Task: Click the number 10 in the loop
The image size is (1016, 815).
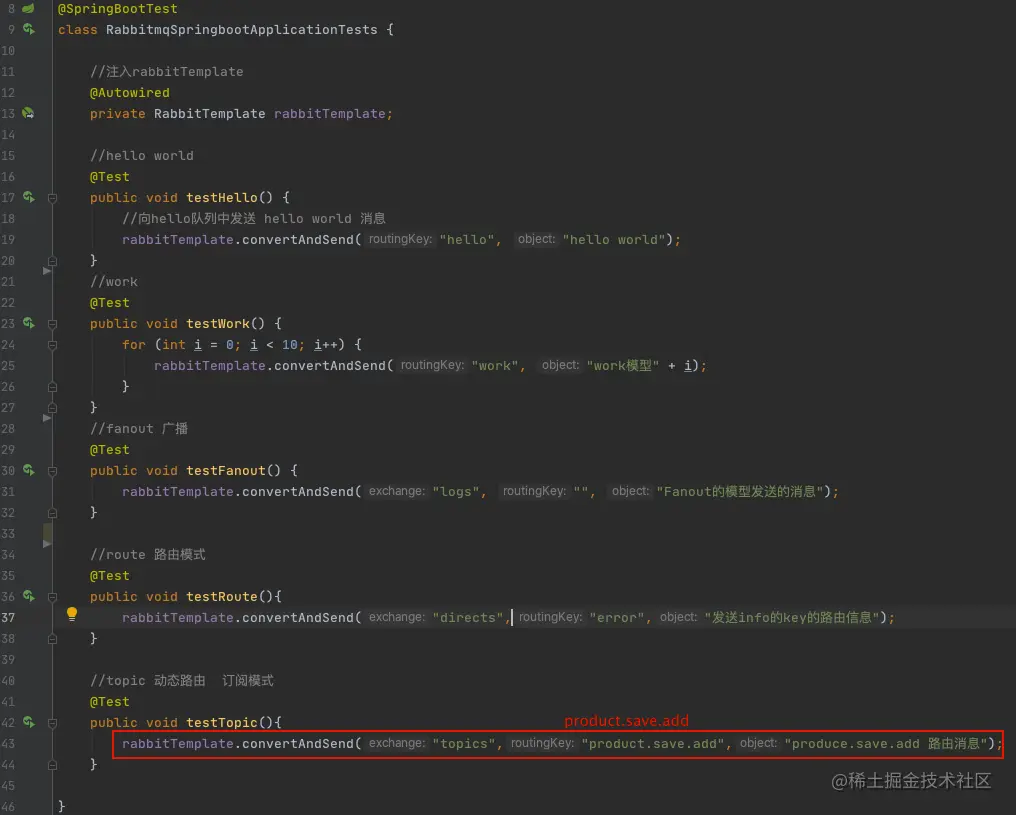Action: [290, 345]
